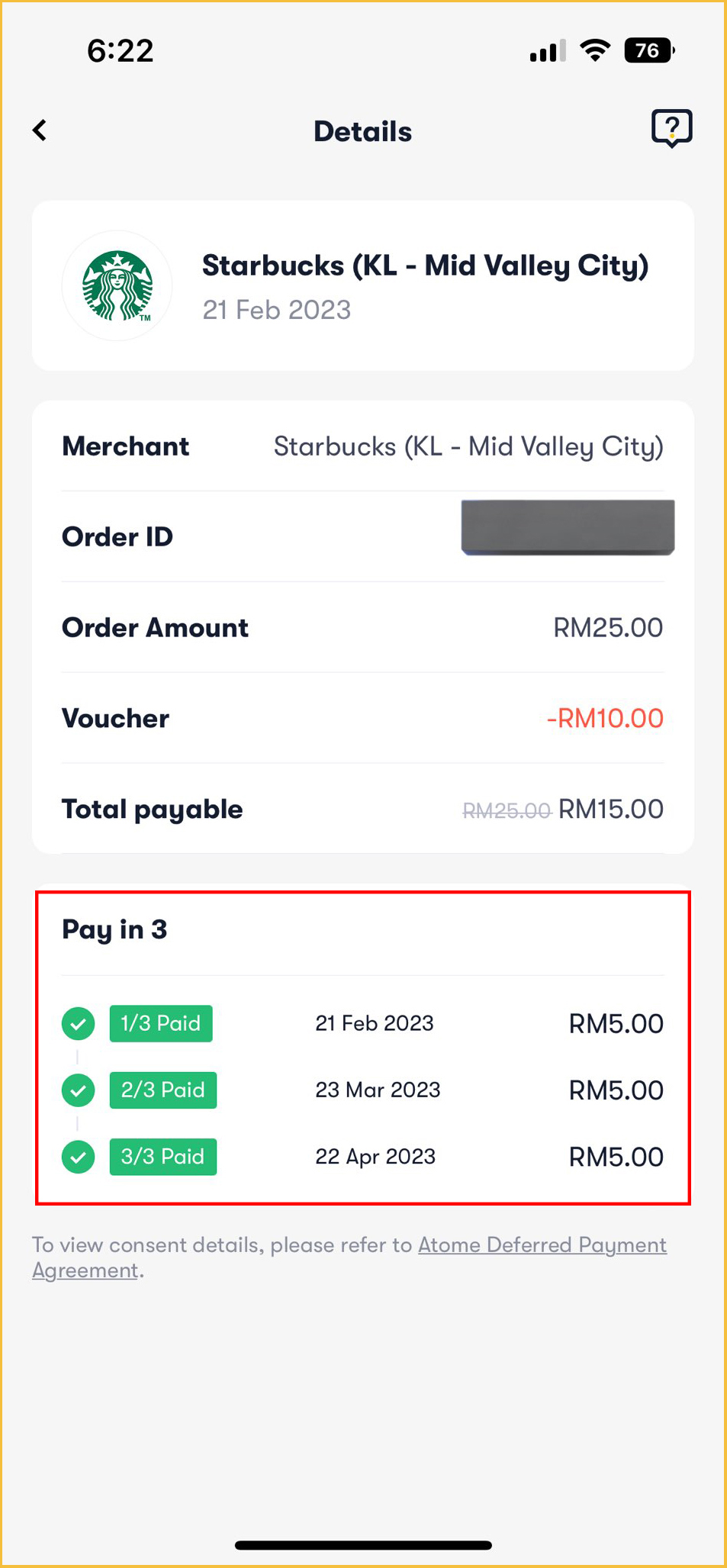Image resolution: width=727 pixels, height=1568 pixels.
Task: Tap the first installment green checkmark
Action: point(78,1023)
